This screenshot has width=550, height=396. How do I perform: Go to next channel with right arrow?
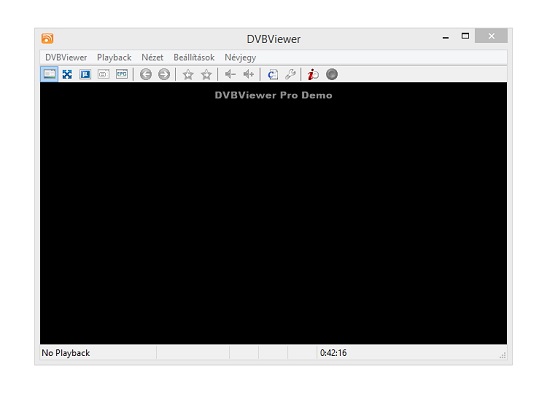164,74
